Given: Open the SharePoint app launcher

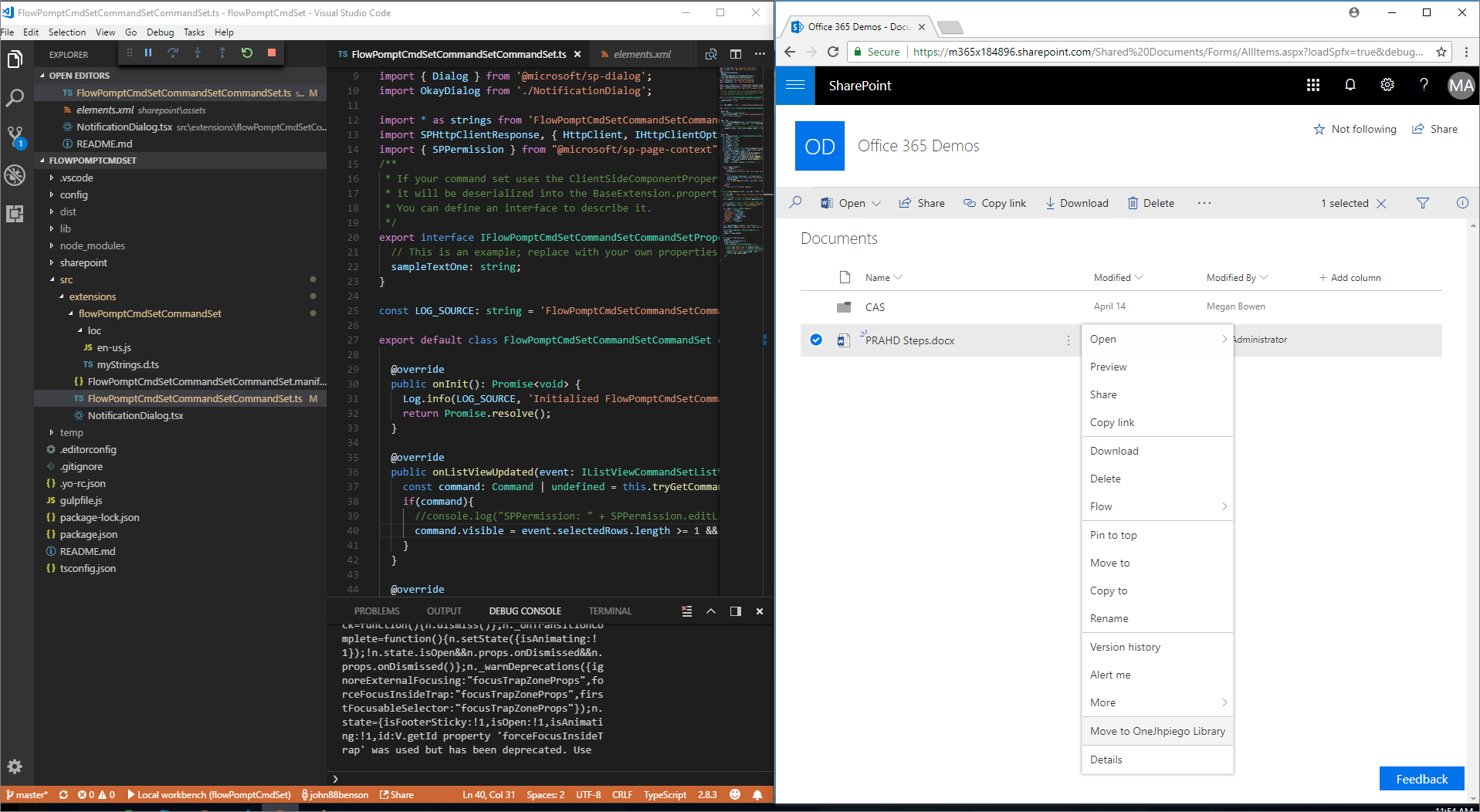Looking at the screenshot, I should 1313,85.
